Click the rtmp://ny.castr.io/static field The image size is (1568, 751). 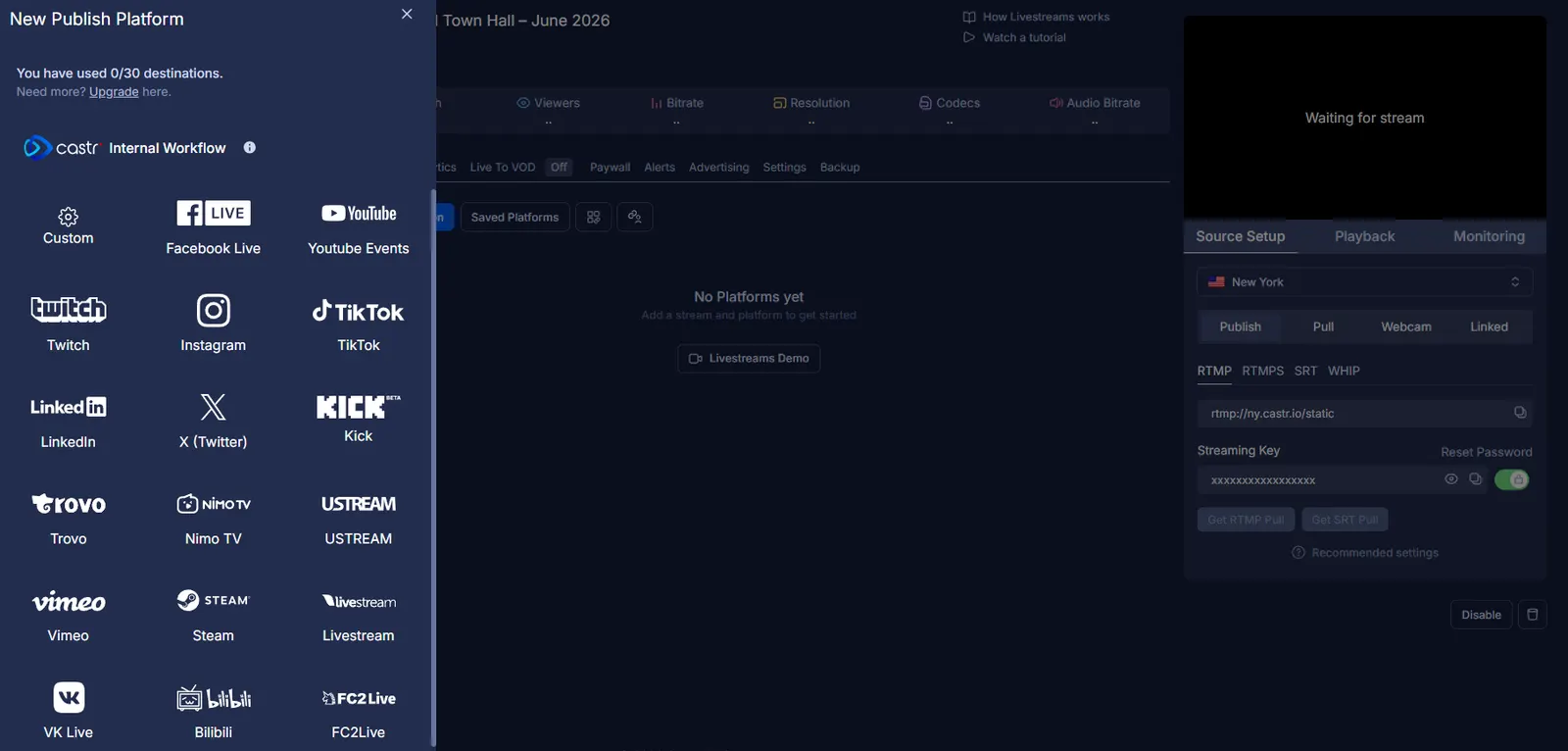1364,413
